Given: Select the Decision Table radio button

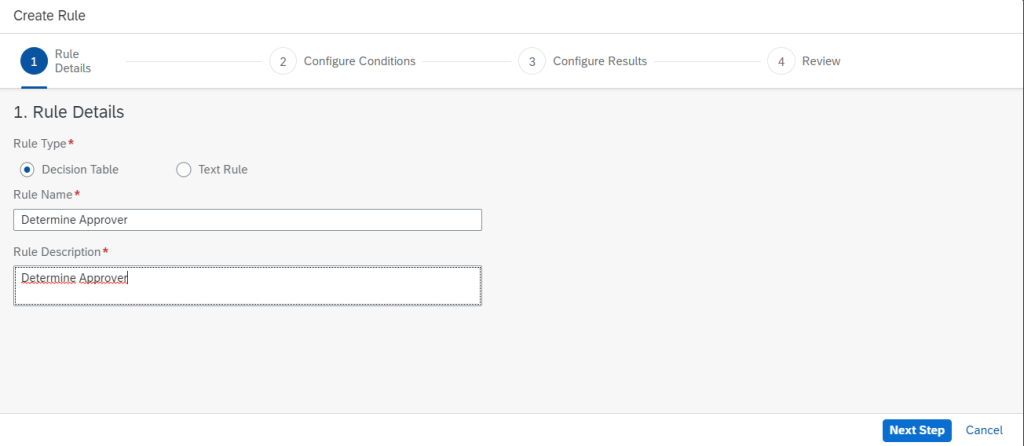Looking at the screenshot, I should [27, 169].
